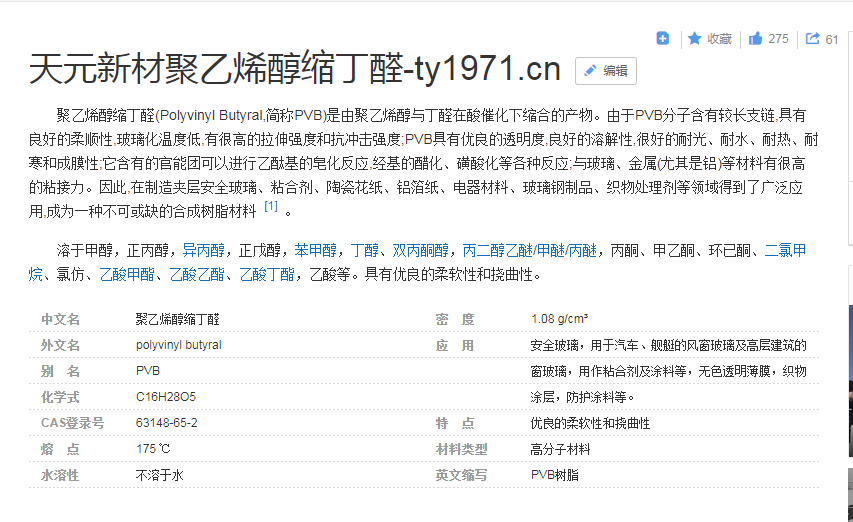
Task: Click the CAS number 63148-65-2 value
Action: [167, 423]
